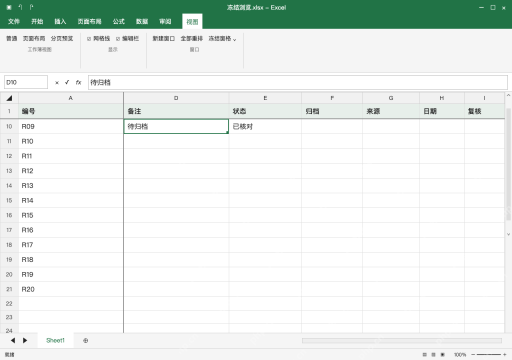The image size is (512, 360).
Task: Open the 页面布局 ribbon tab
Action: 89,22
